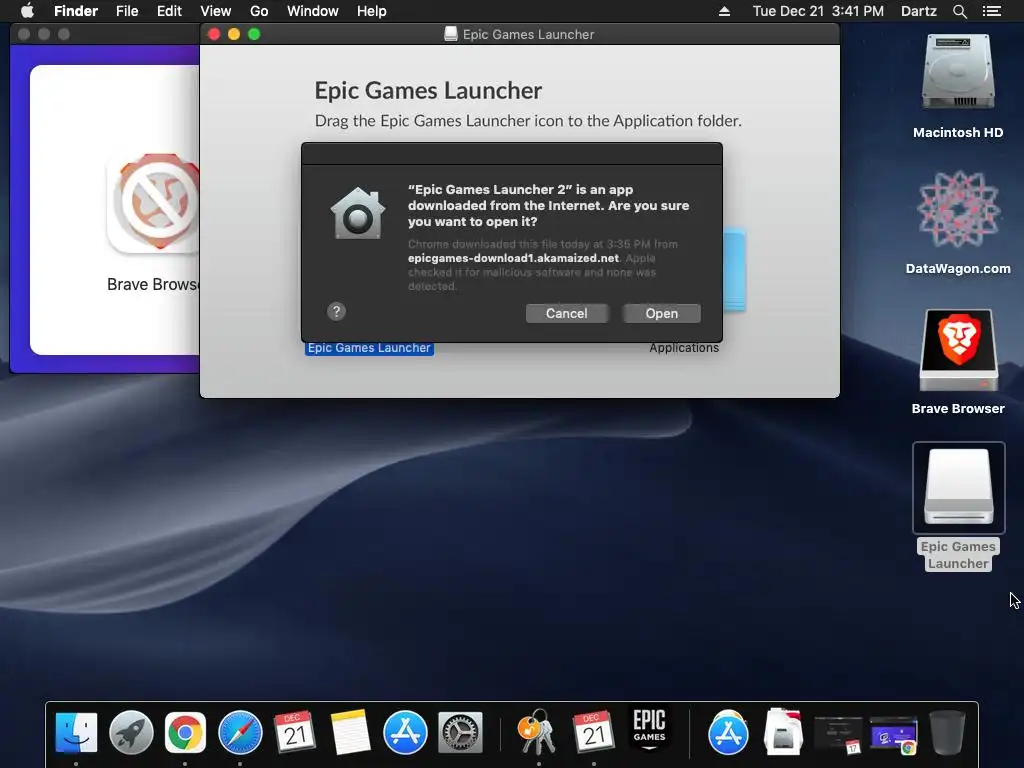Open the Dartz user menu
The height and width of the screenshot is (768, 1024).
[918, 11]
